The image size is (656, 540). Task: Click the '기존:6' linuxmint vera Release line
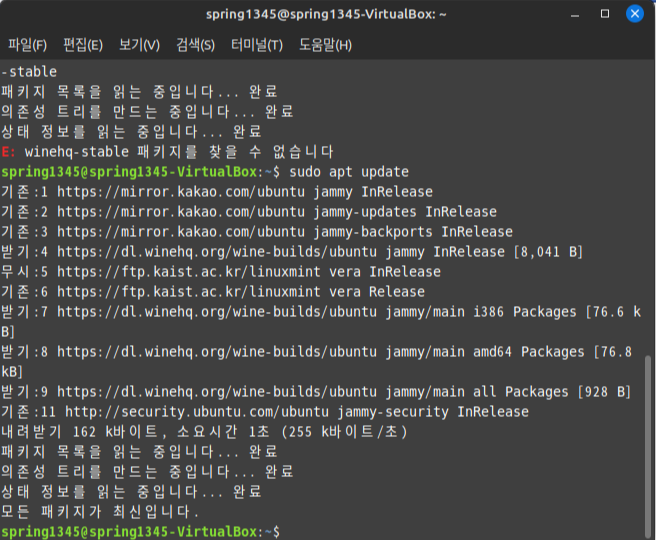(213, 292)
